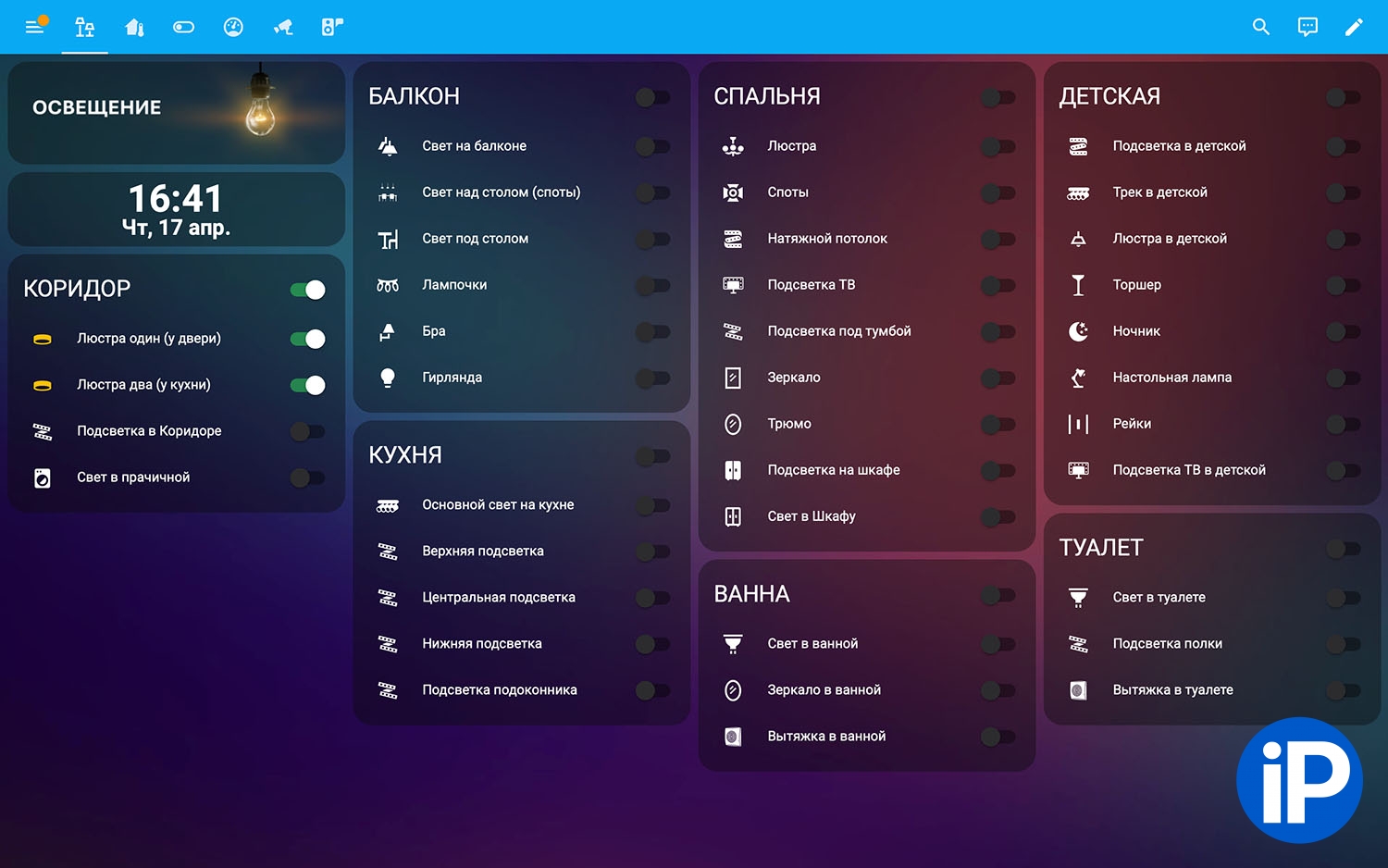Open the speaker media tab in header

[332, 27]
